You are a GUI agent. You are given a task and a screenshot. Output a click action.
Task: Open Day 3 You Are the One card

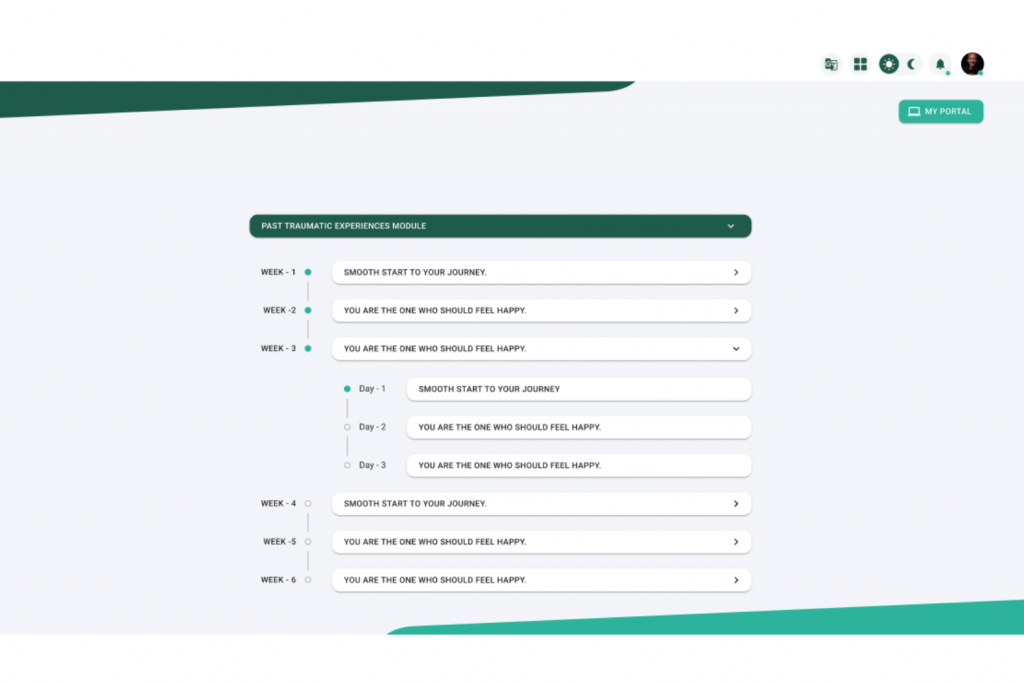click(579, 466)
